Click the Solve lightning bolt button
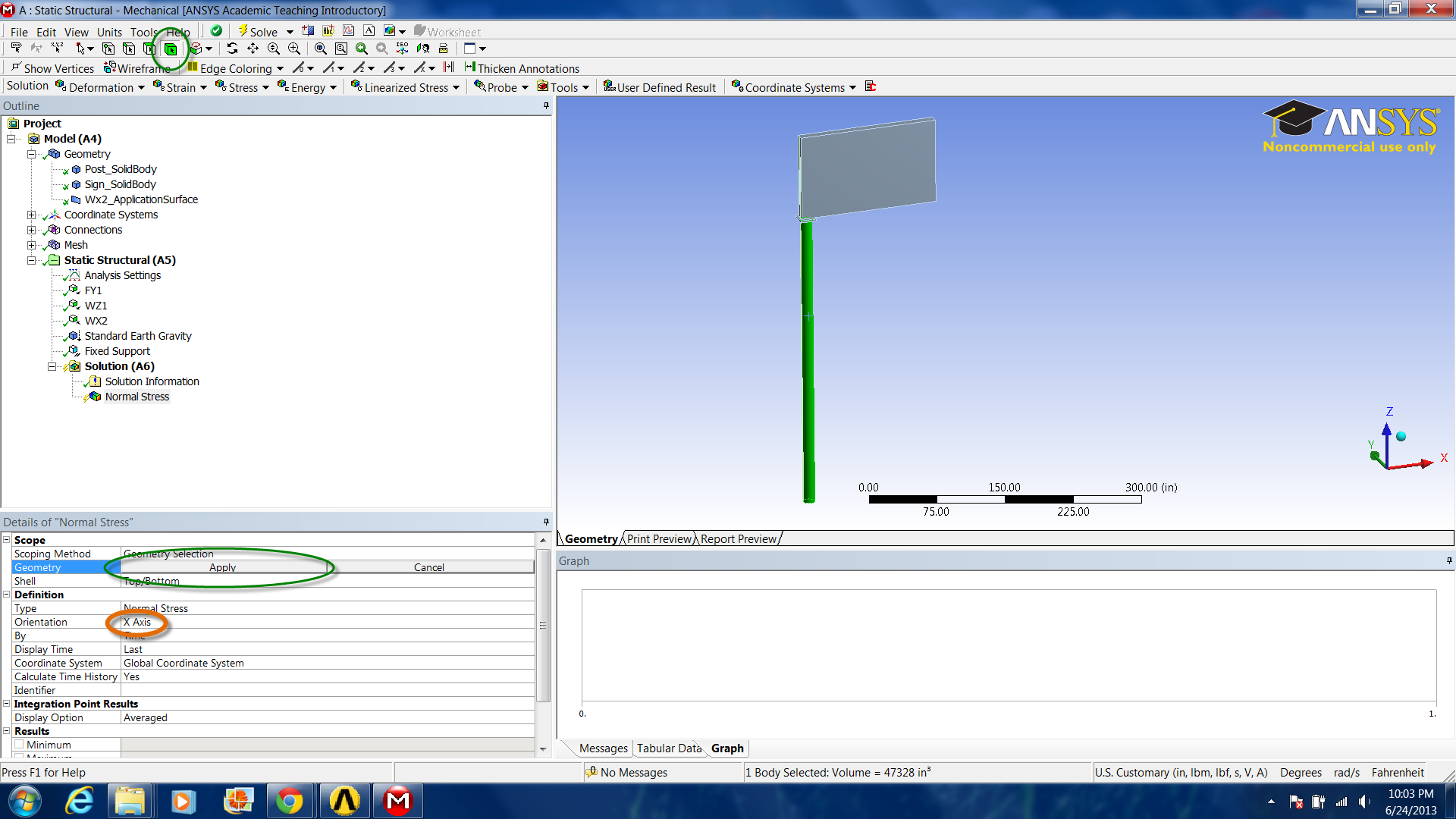 pyautogui.click(x=258, y=32)
